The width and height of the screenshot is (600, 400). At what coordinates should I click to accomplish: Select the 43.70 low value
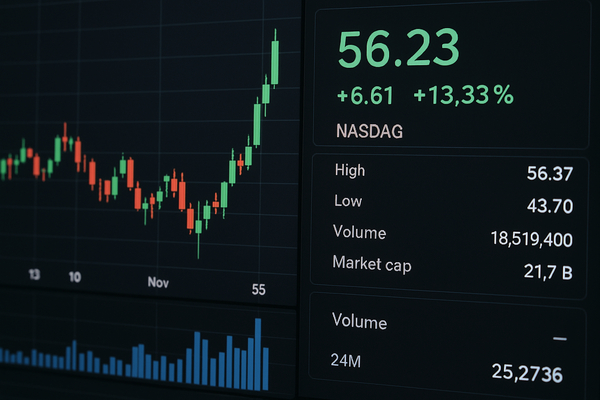click(549, 205)
